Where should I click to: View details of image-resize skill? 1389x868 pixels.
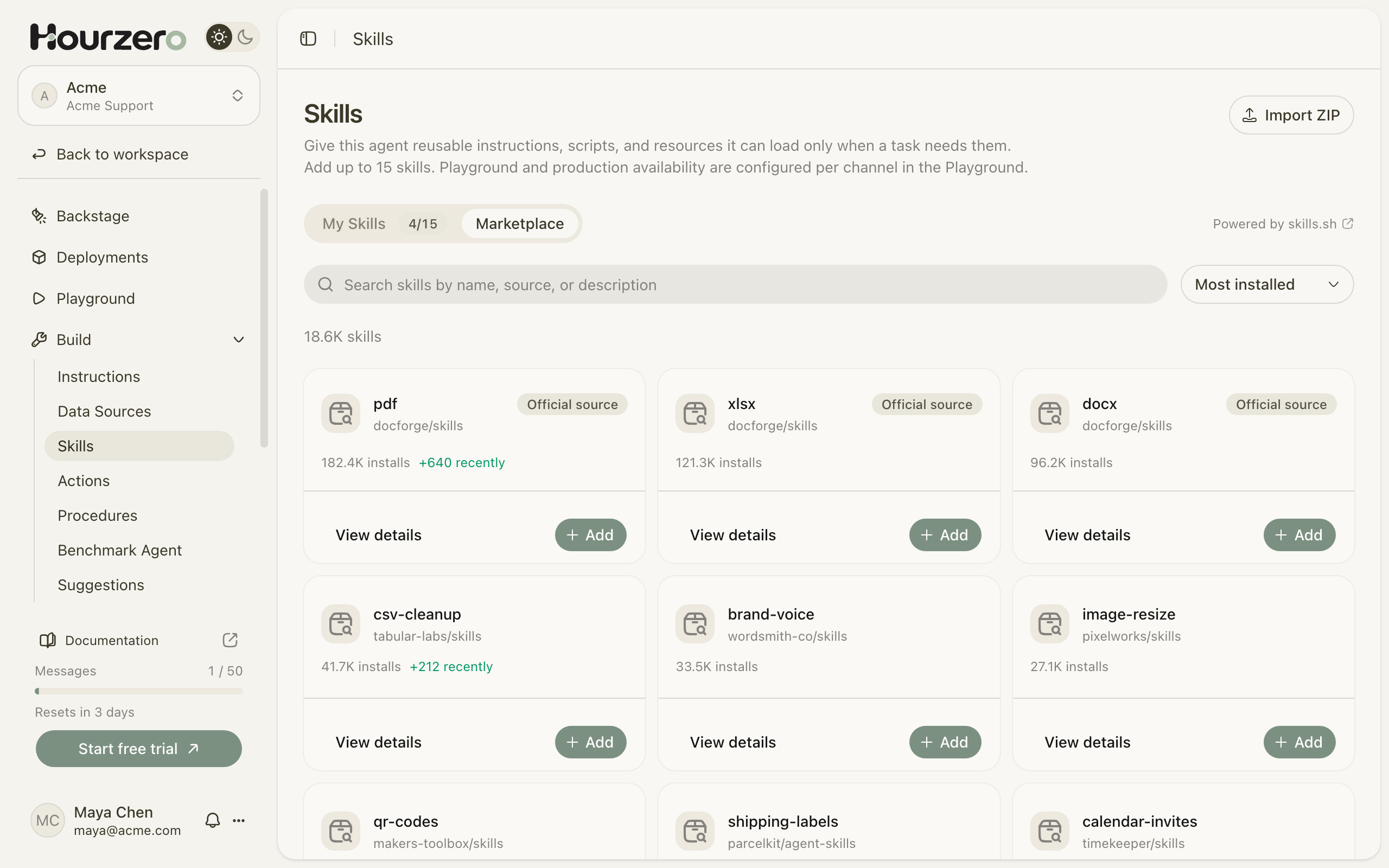(1087, 742)
